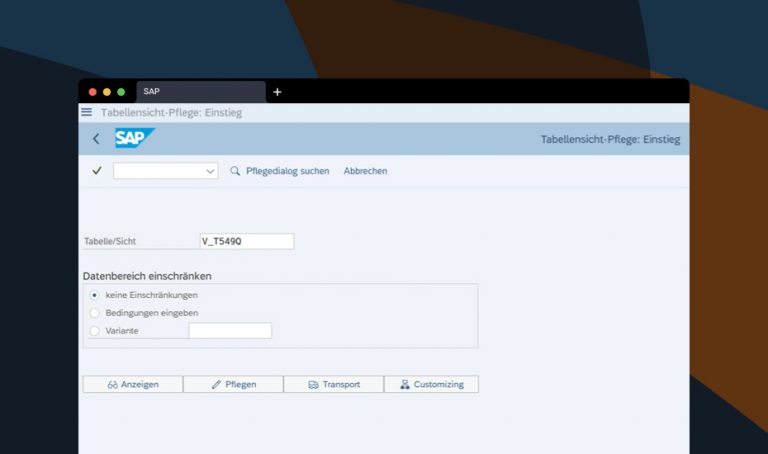Click Pflegedialog suchen
Image resolution: width=768 pixels, height=454 pixels.
pyautogui.click(x=288, y=171)
